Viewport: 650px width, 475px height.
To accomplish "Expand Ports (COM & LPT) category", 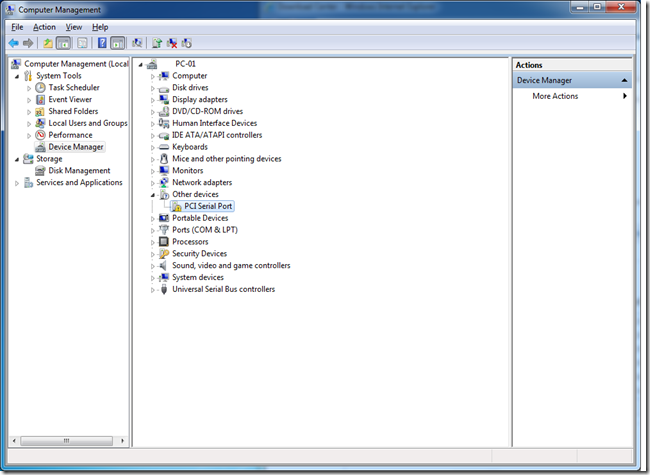I will [153, 230].
